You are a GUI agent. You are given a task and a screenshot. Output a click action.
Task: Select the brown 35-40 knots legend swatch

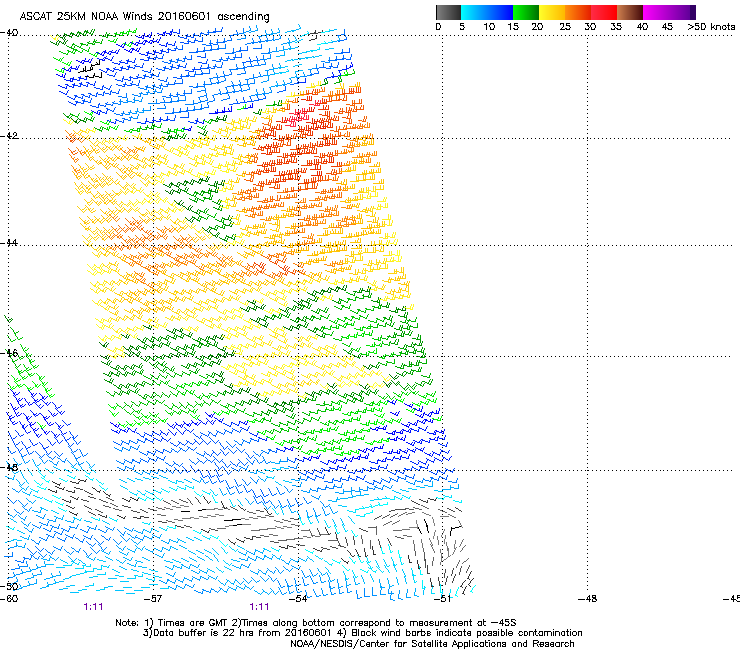click(x=630, y=12)
